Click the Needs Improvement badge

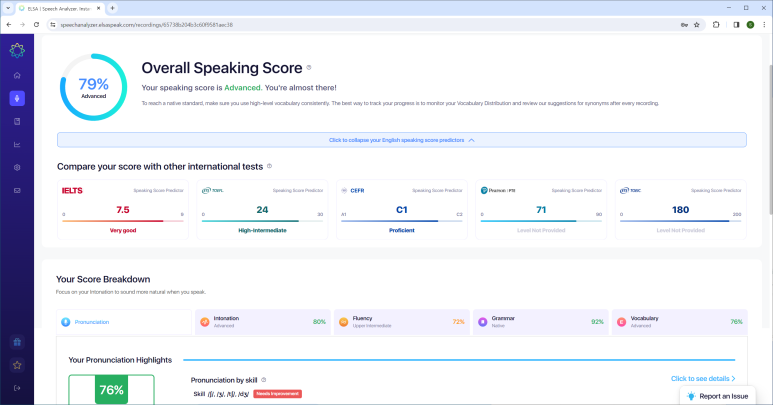pos(278,394)
